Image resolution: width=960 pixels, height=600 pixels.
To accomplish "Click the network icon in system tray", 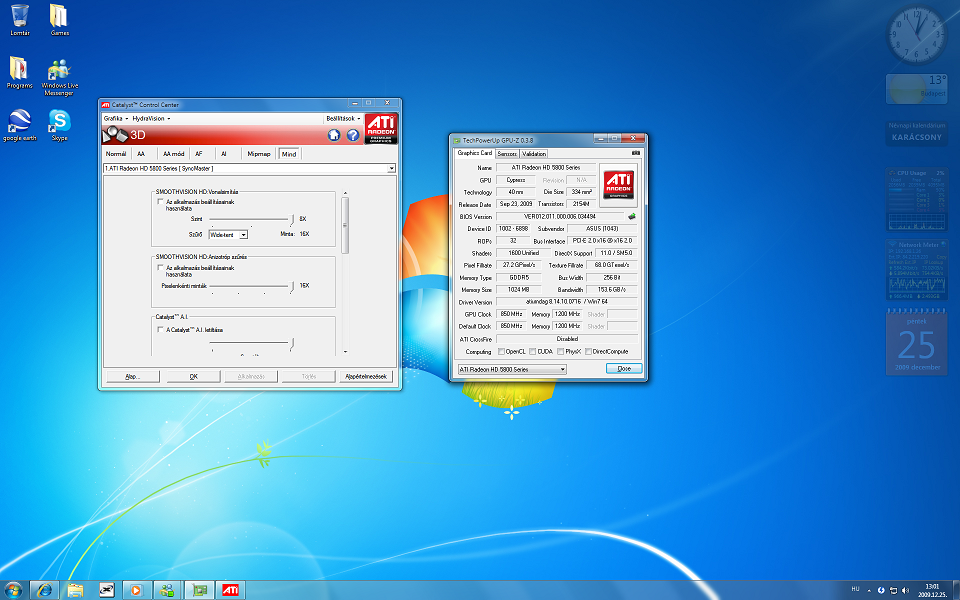I will point(893,590).
